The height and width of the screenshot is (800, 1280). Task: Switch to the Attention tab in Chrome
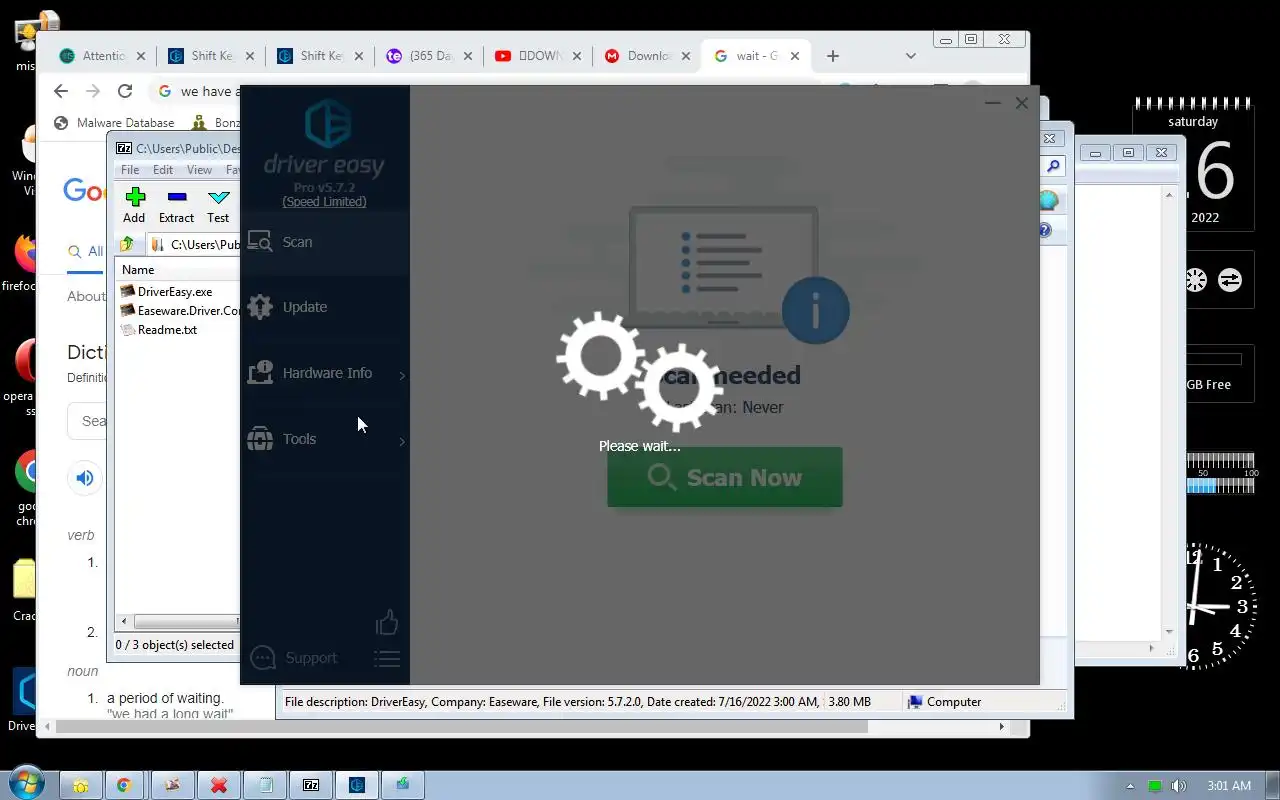[x=103, y=56]
